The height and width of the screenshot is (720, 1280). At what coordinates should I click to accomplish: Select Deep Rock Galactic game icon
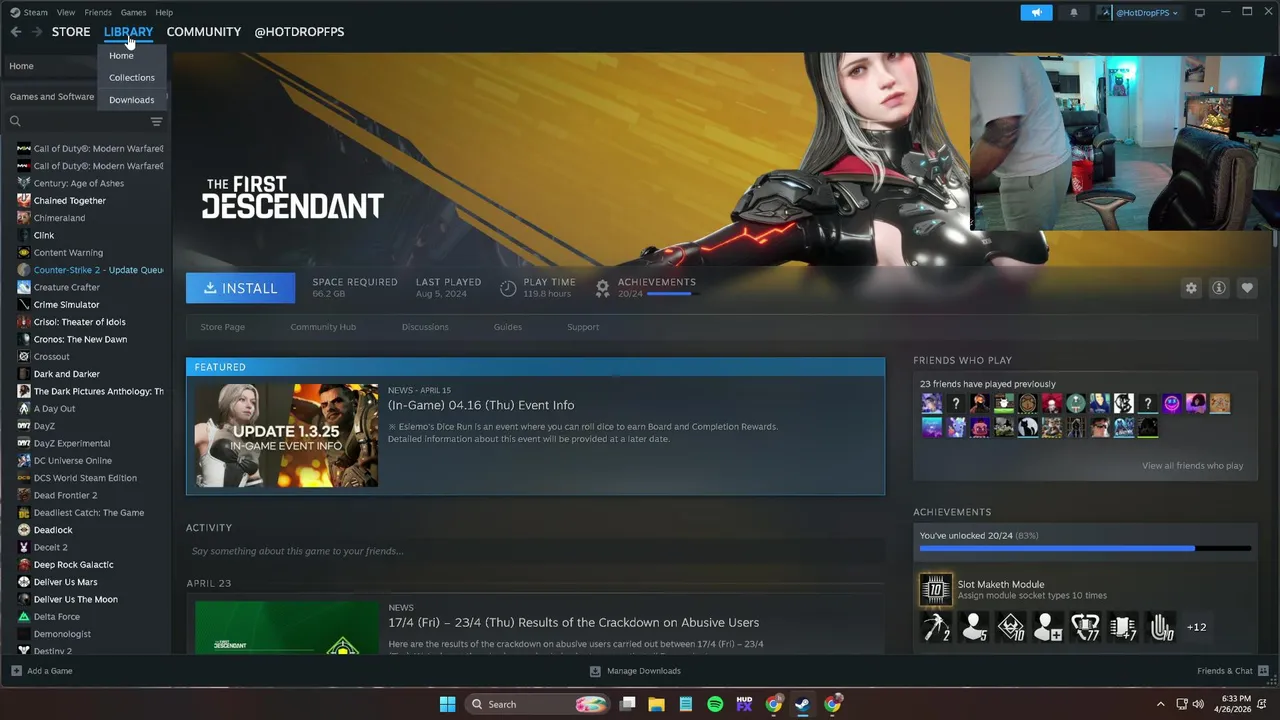point(24,565)
